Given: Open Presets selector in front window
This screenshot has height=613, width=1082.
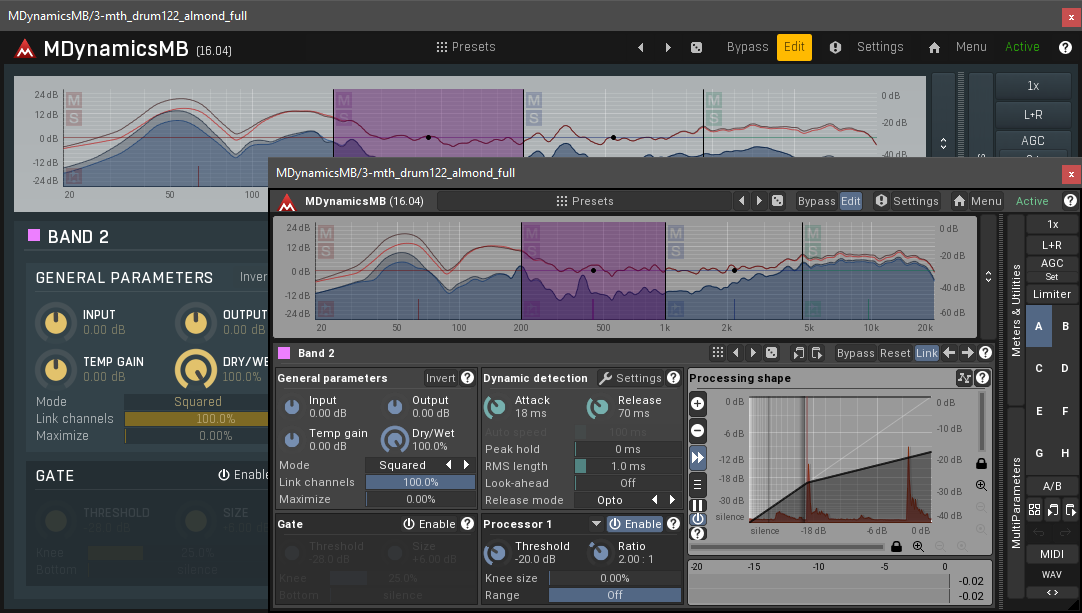Looking at the screenshot, I should [584, 201].
